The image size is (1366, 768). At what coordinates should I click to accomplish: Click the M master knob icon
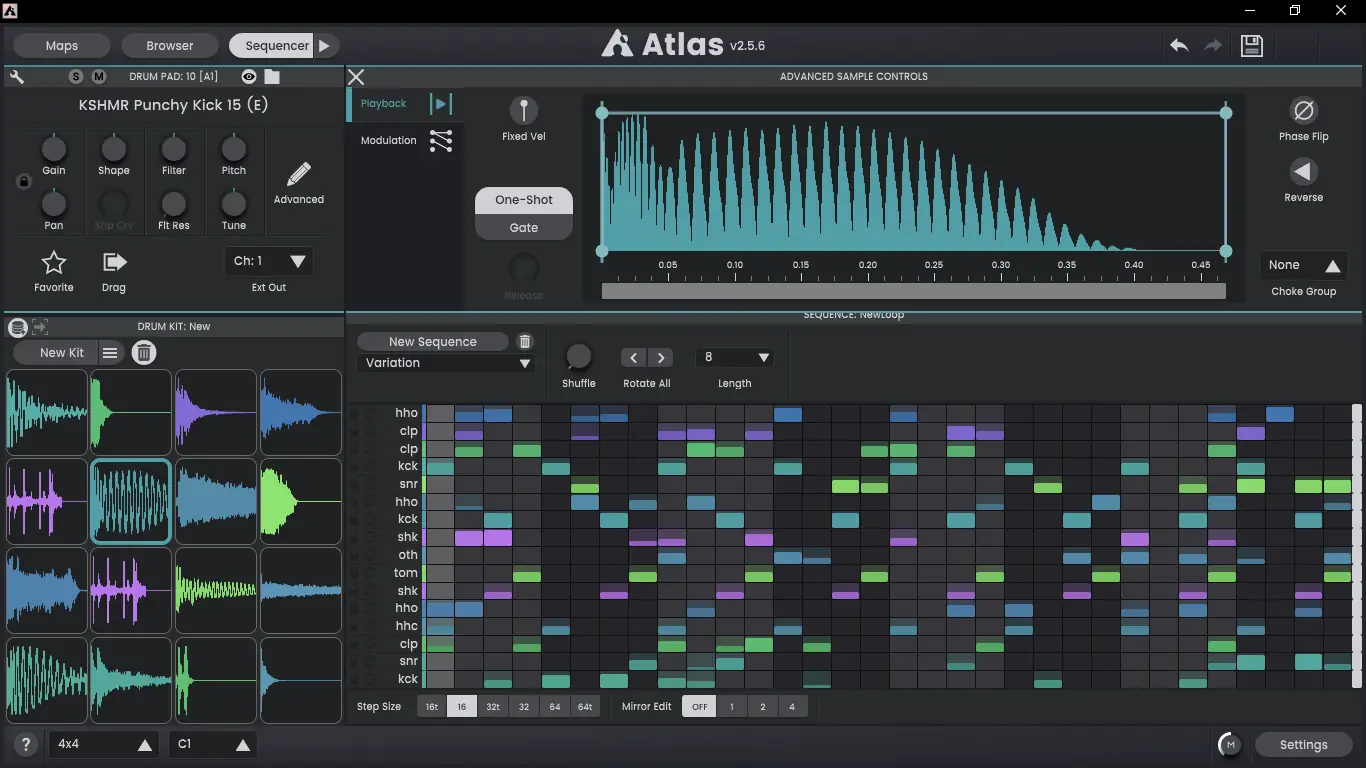click(x=1230, y=745)
